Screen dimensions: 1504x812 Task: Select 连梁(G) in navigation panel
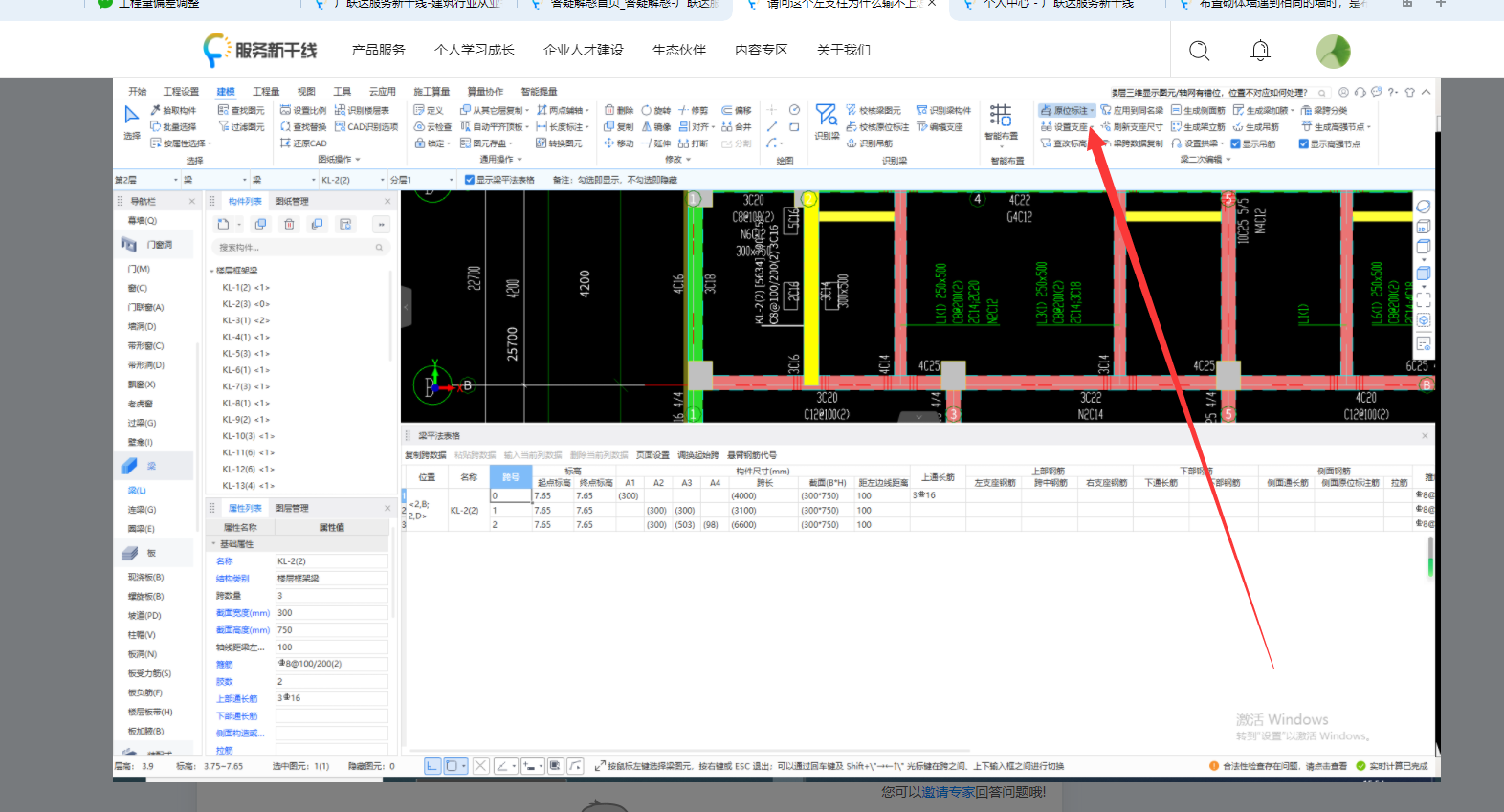(142, 510)
